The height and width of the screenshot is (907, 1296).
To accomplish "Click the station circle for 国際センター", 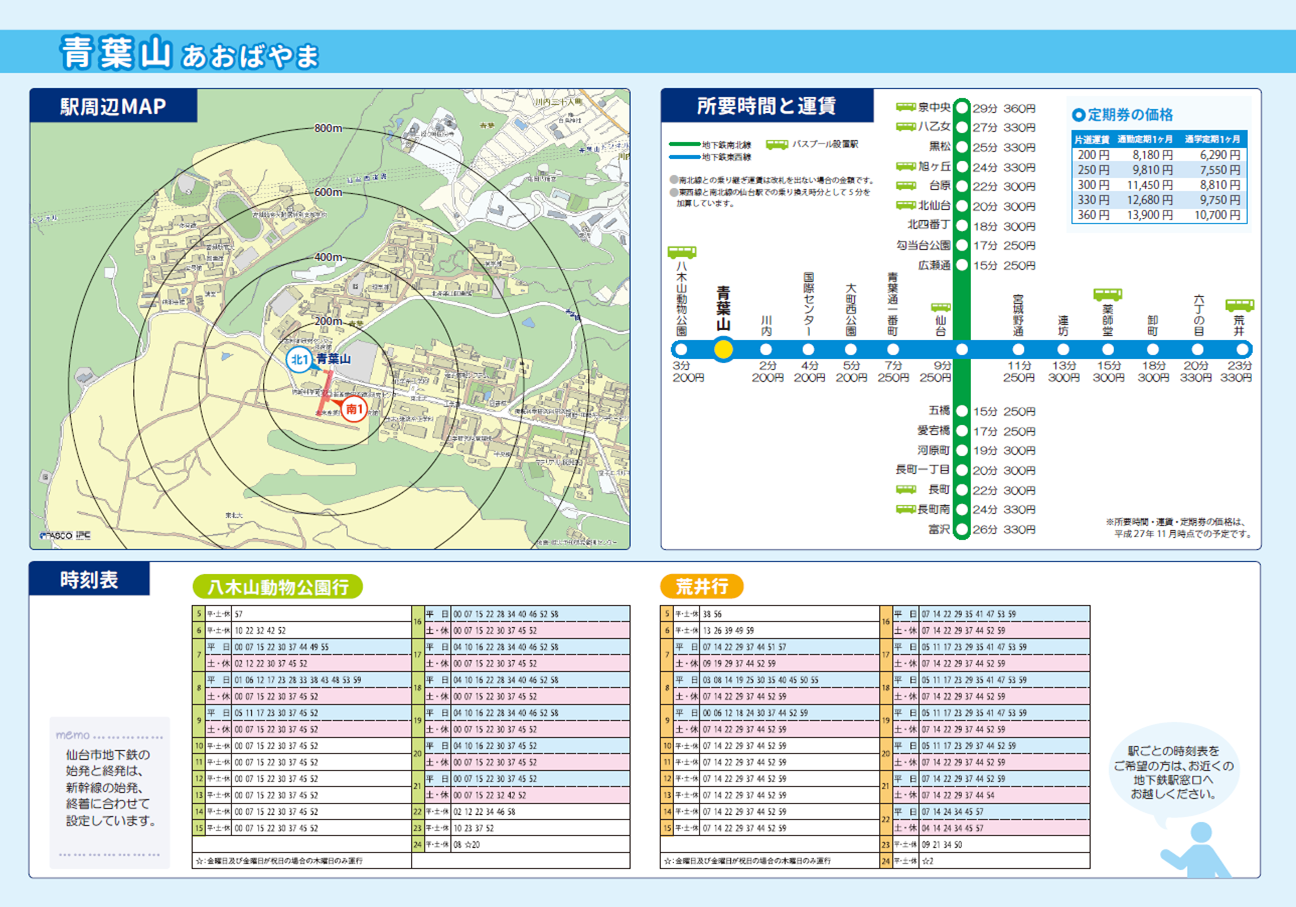I will 809,350.
